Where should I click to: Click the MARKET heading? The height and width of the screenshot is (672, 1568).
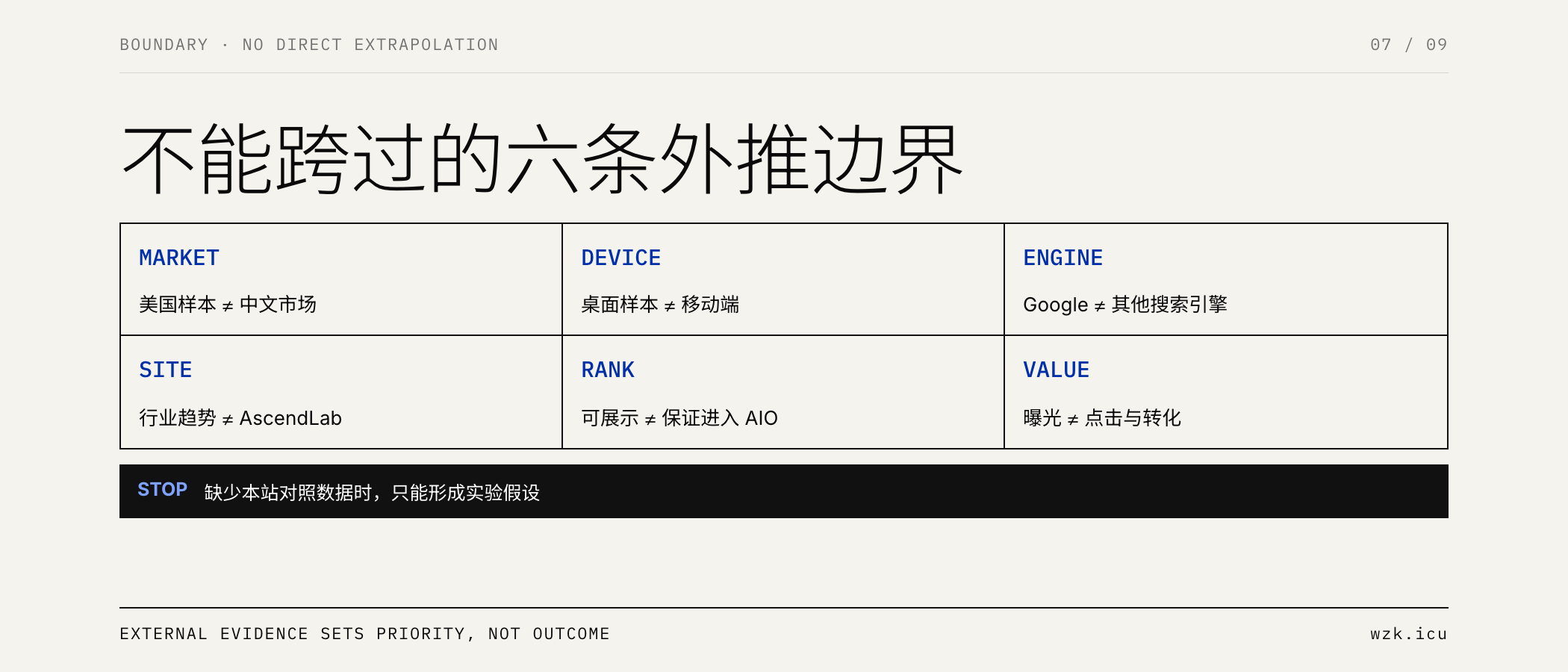coord(179,258)
